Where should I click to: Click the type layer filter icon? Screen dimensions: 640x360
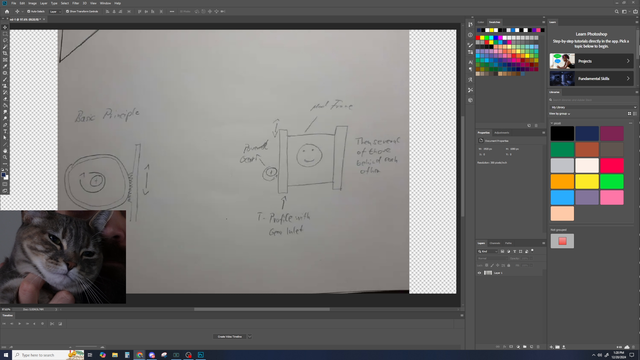tap(515, 251)
